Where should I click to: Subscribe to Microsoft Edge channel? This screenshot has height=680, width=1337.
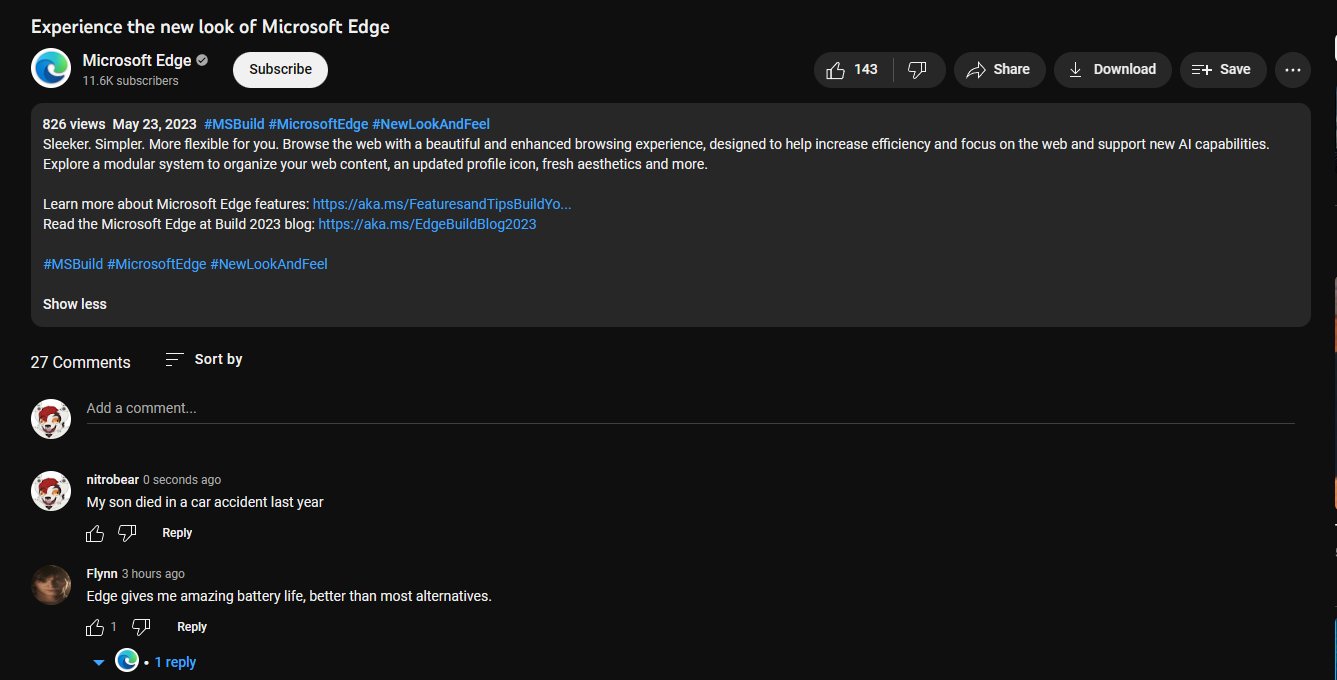[280, 70]
